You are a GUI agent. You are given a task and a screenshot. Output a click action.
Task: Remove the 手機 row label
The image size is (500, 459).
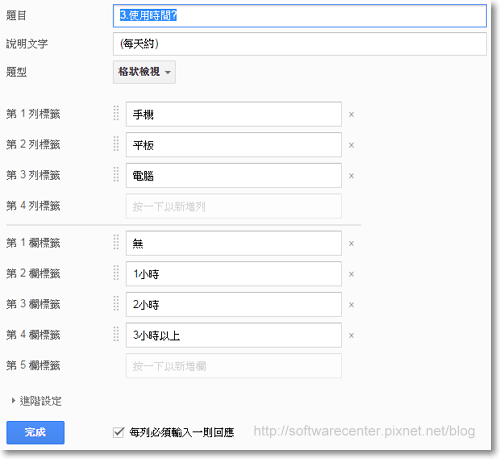click(351, 115)
